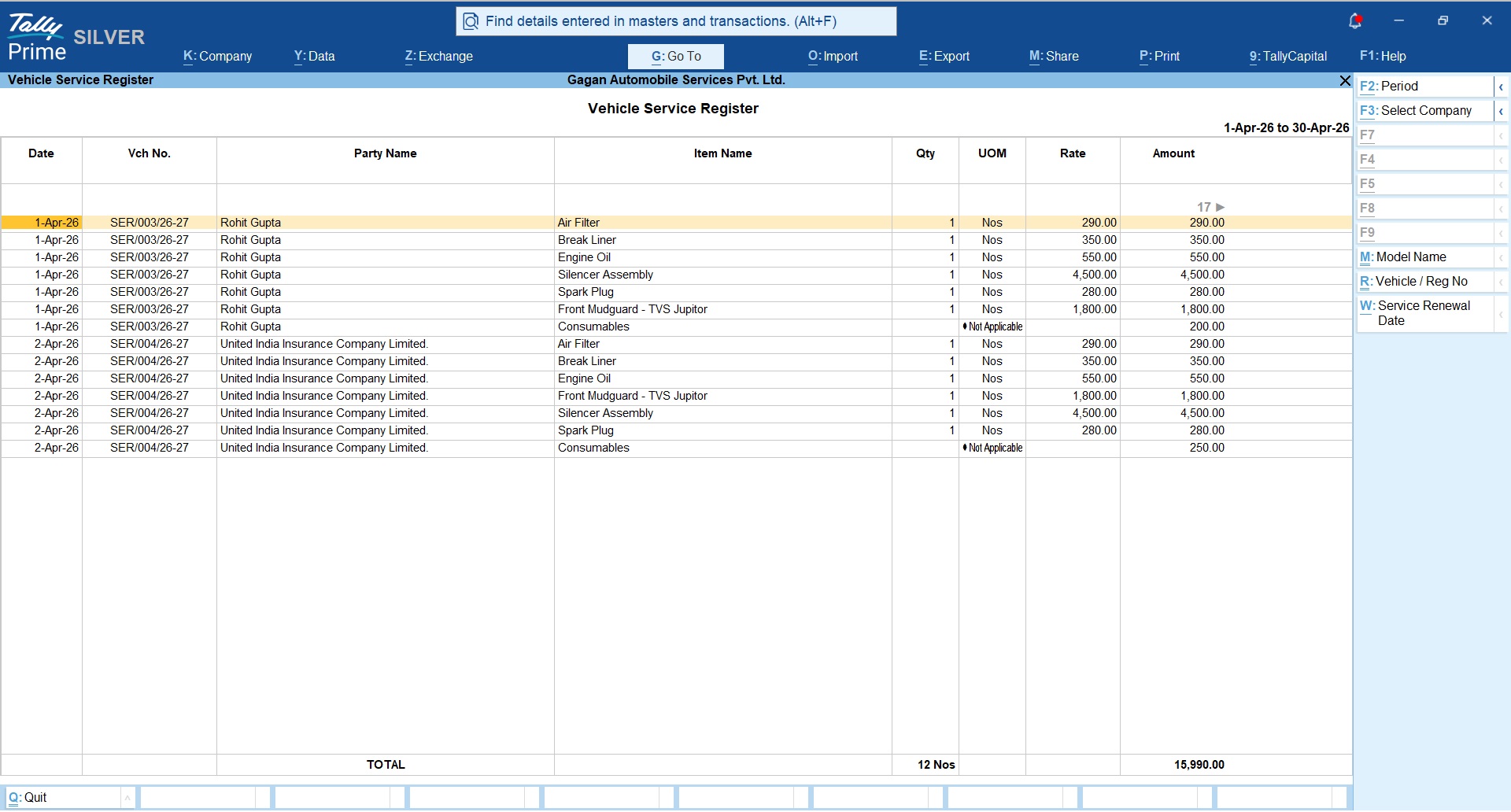Screen dimensions: 1511x812
Task: Click the 1-Apr-26 to 30-Apr-26 period text
Action: pos(1286,128)
